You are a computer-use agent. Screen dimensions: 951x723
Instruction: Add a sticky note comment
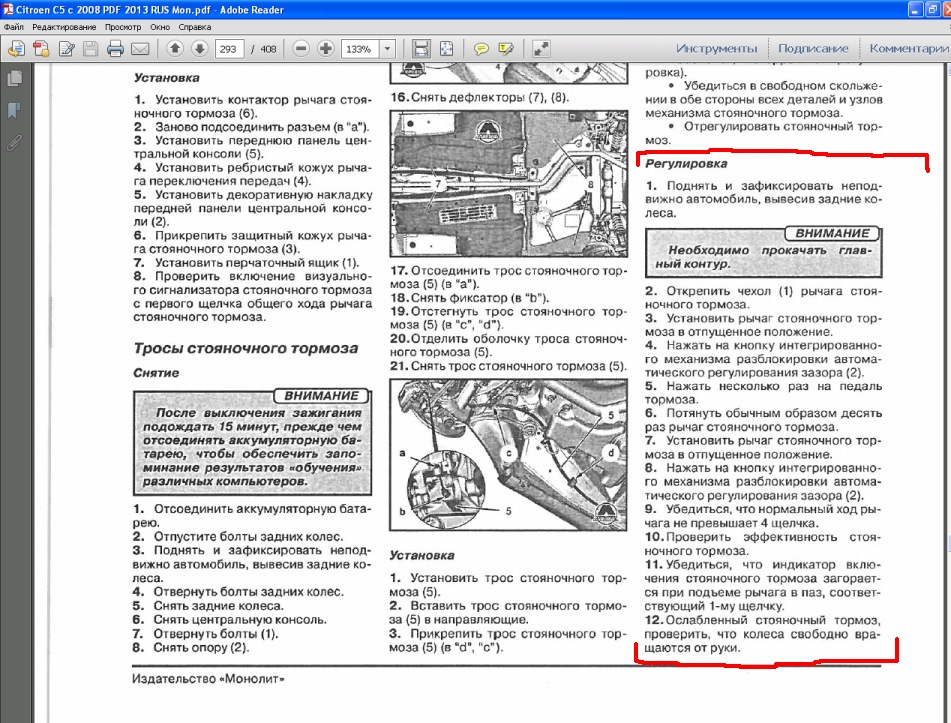point(481,49)
